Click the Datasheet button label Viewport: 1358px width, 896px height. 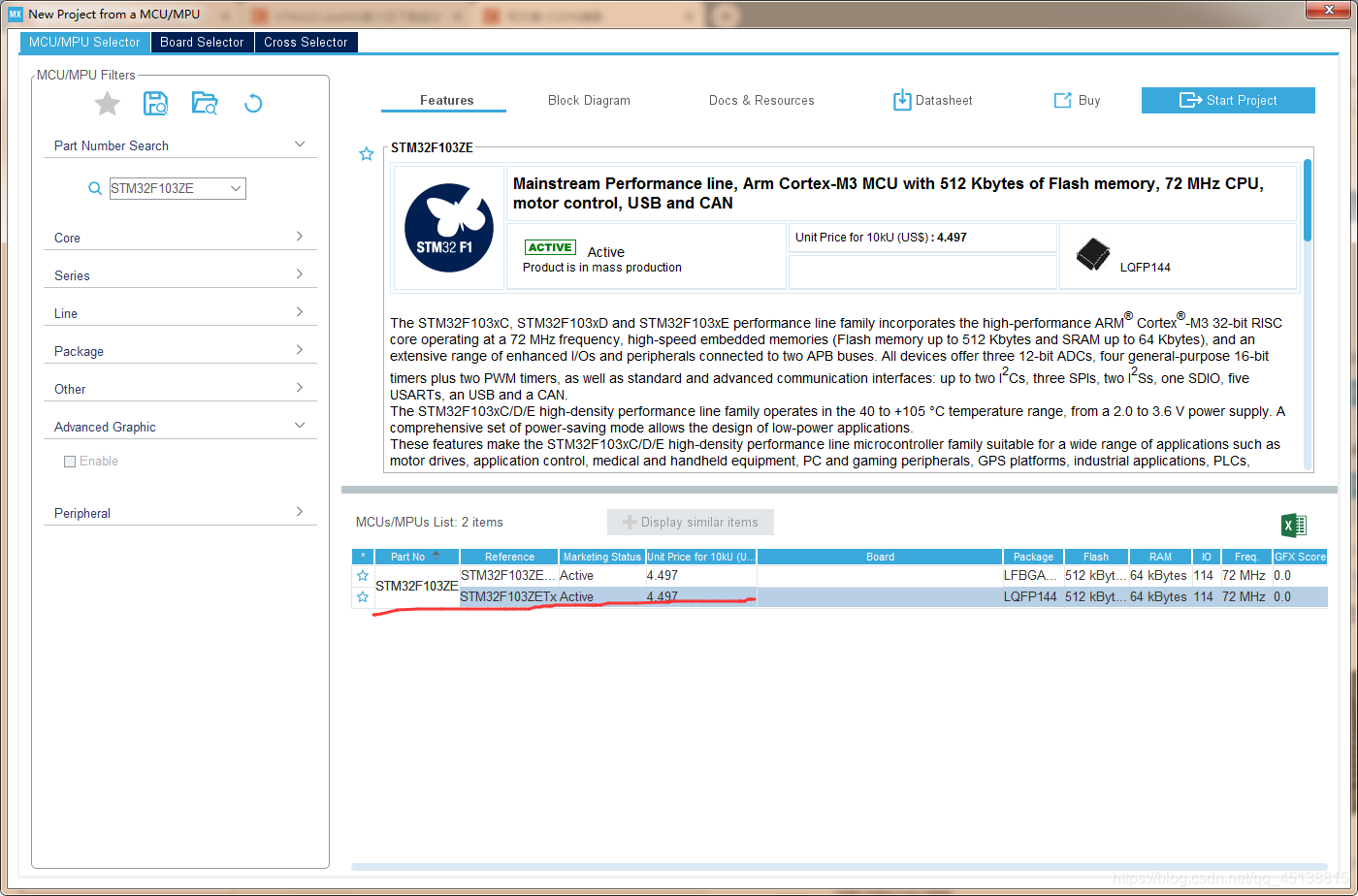click(x=944, y=100)
